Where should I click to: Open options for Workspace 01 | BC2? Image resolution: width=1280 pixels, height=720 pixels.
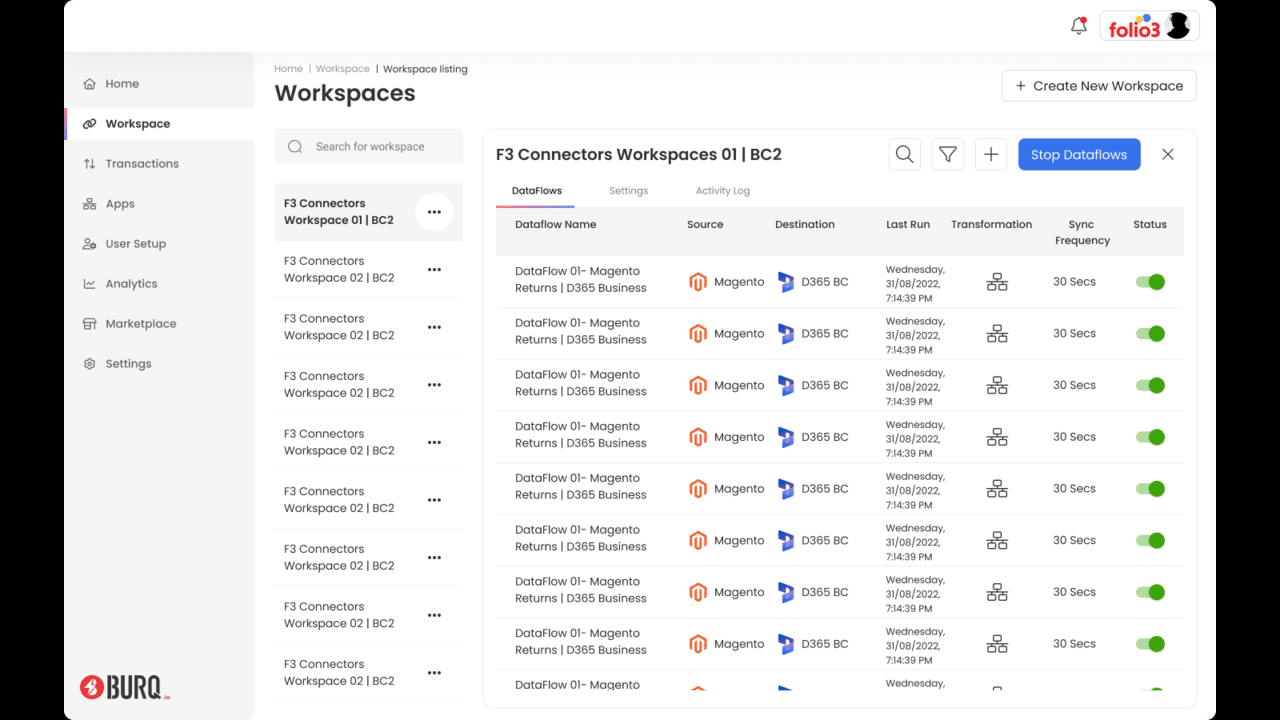pyautogui.click(x=434, y=212)
